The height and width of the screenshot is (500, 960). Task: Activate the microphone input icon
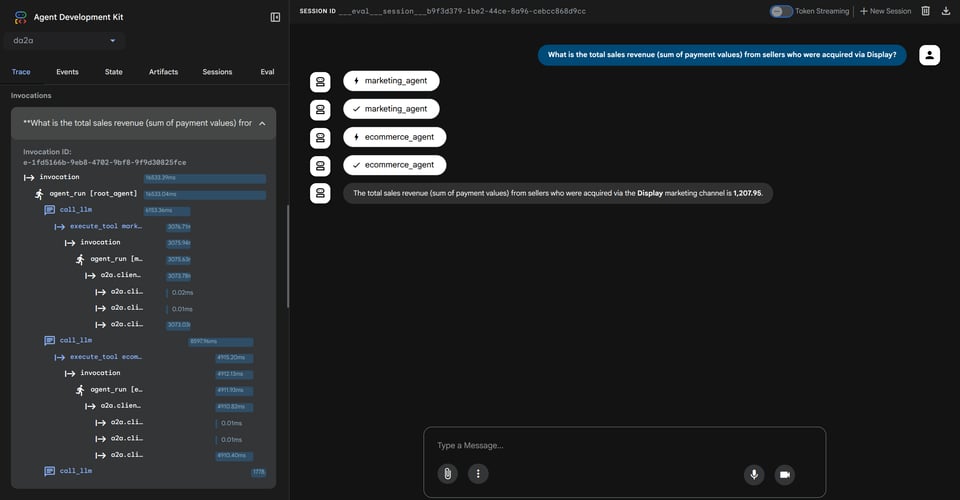pos(754,473)
